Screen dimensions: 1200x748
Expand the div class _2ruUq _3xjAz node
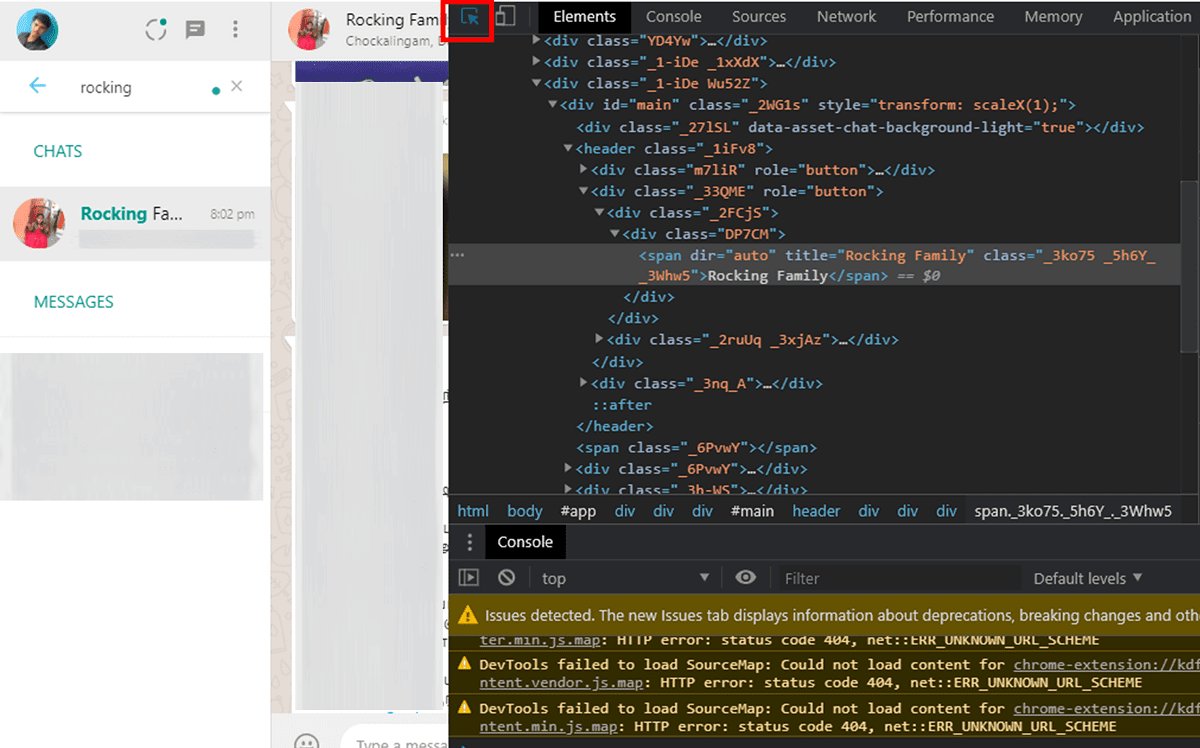[599, 340]
